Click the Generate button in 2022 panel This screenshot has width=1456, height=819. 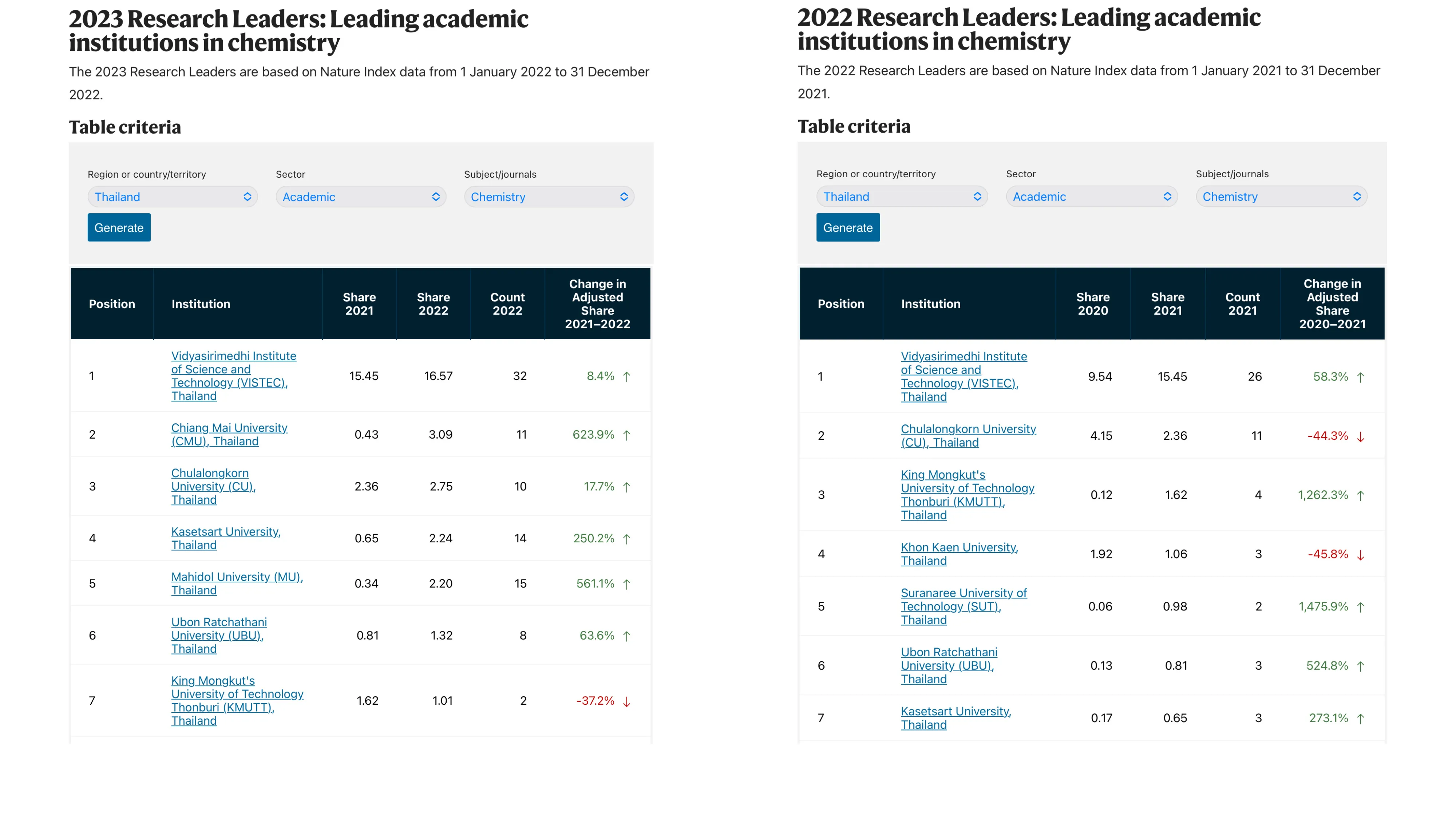(847, 227)
